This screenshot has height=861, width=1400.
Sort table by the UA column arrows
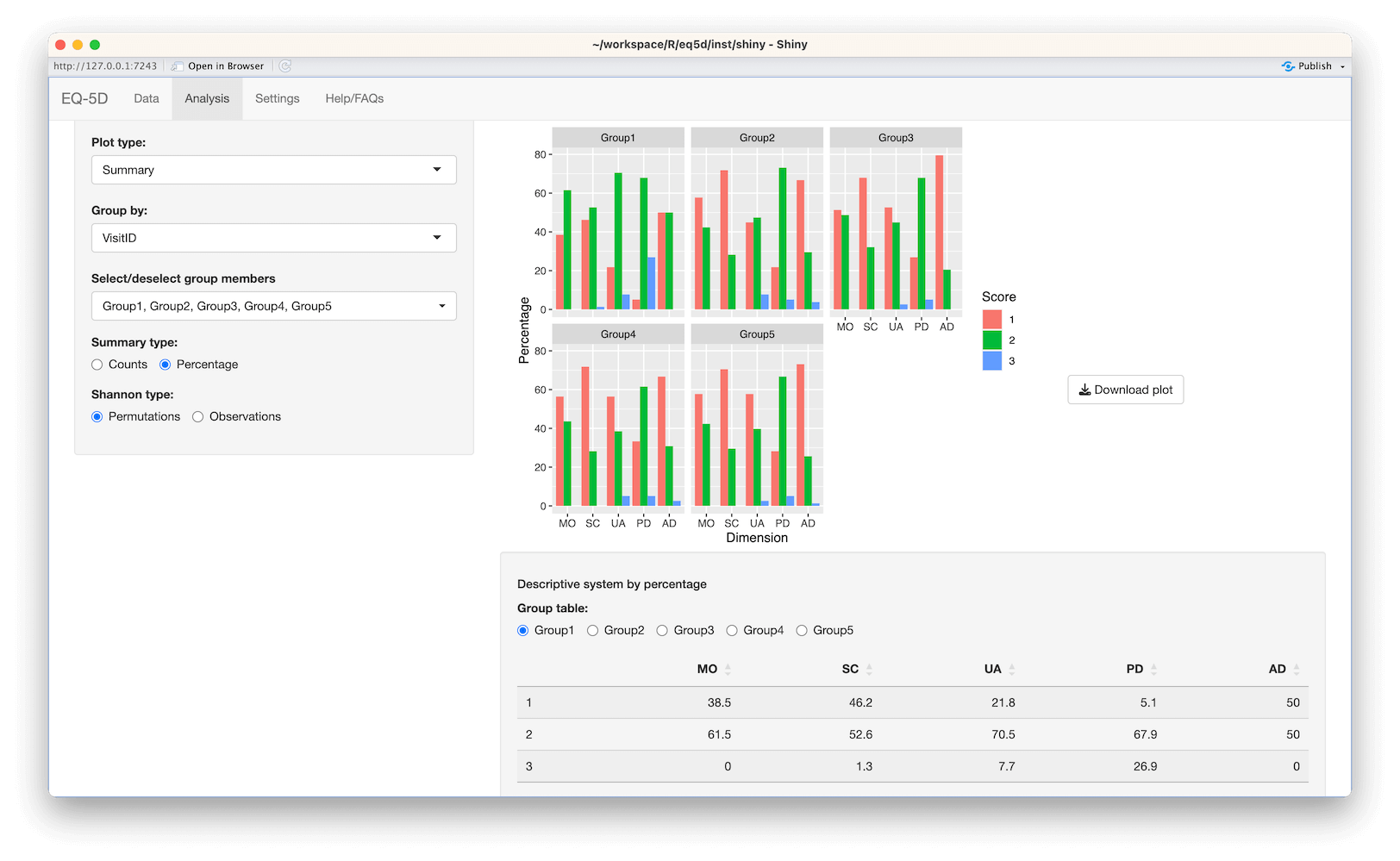click(x=1011, y=670)
